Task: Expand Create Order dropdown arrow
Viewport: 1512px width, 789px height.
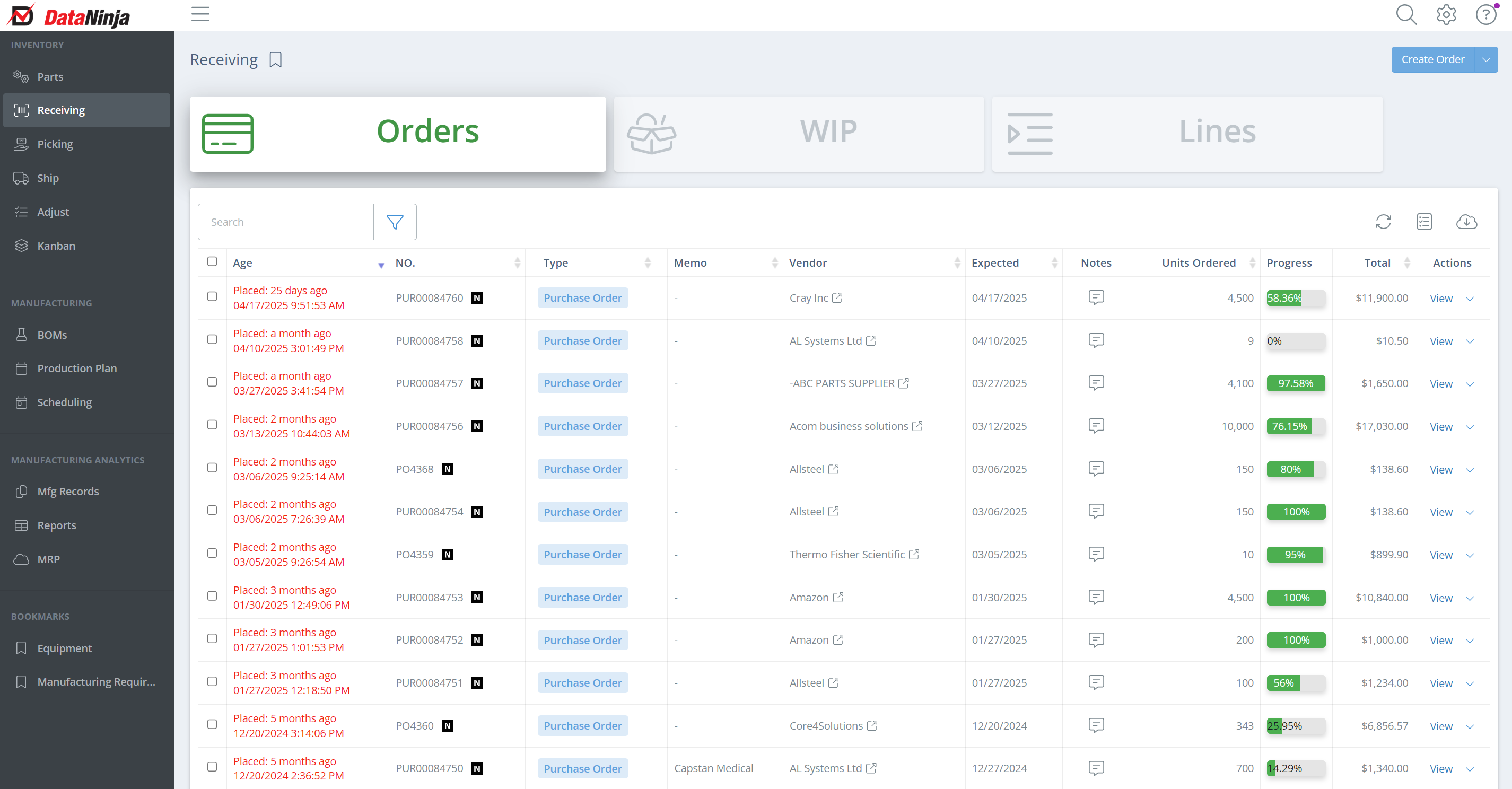Action: [x=1485, y=60]
